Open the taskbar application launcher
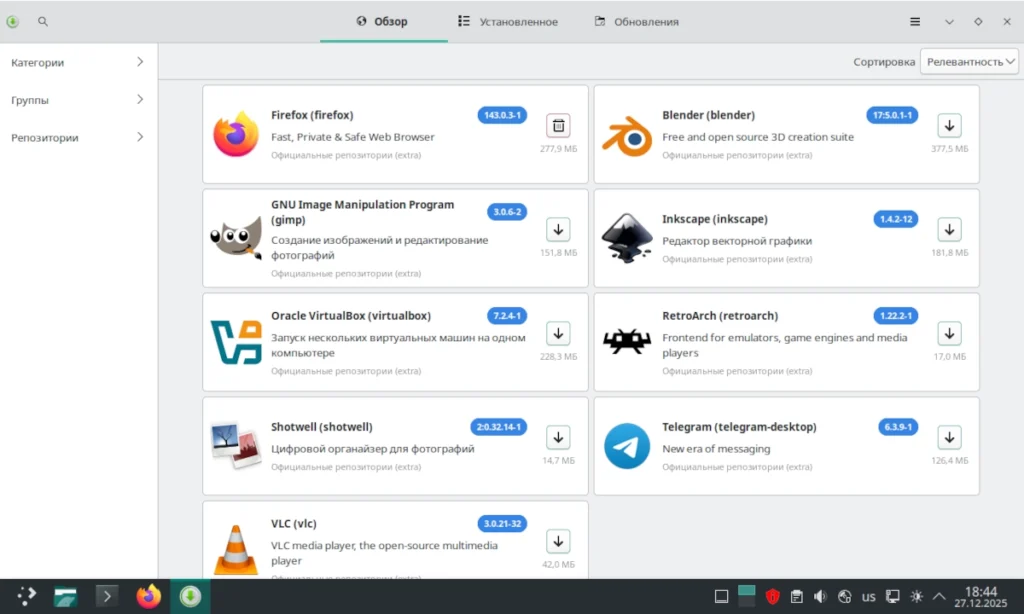 [26, 596]
